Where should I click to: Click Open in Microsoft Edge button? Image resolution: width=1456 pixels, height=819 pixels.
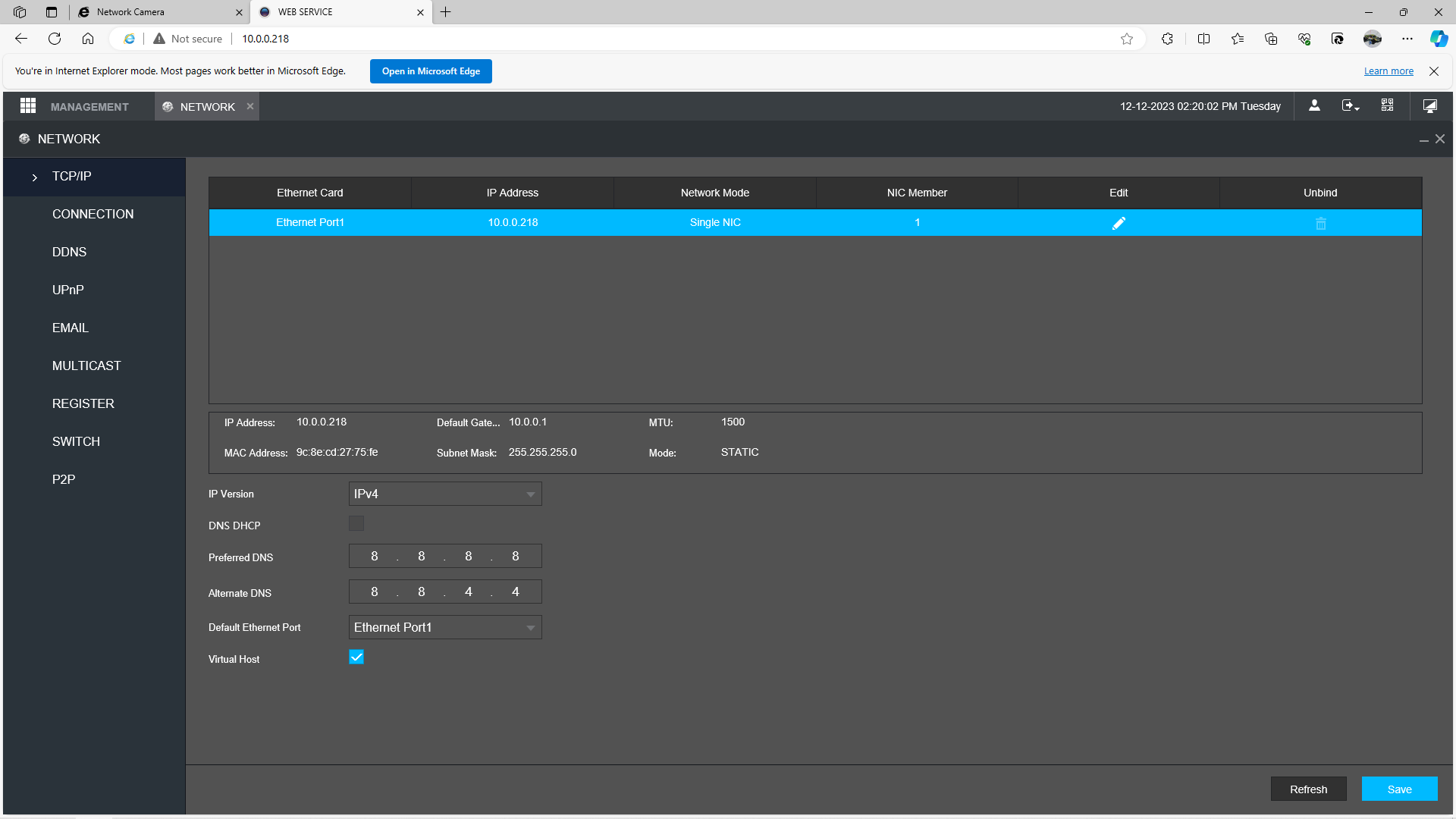[x=431, y=71]
